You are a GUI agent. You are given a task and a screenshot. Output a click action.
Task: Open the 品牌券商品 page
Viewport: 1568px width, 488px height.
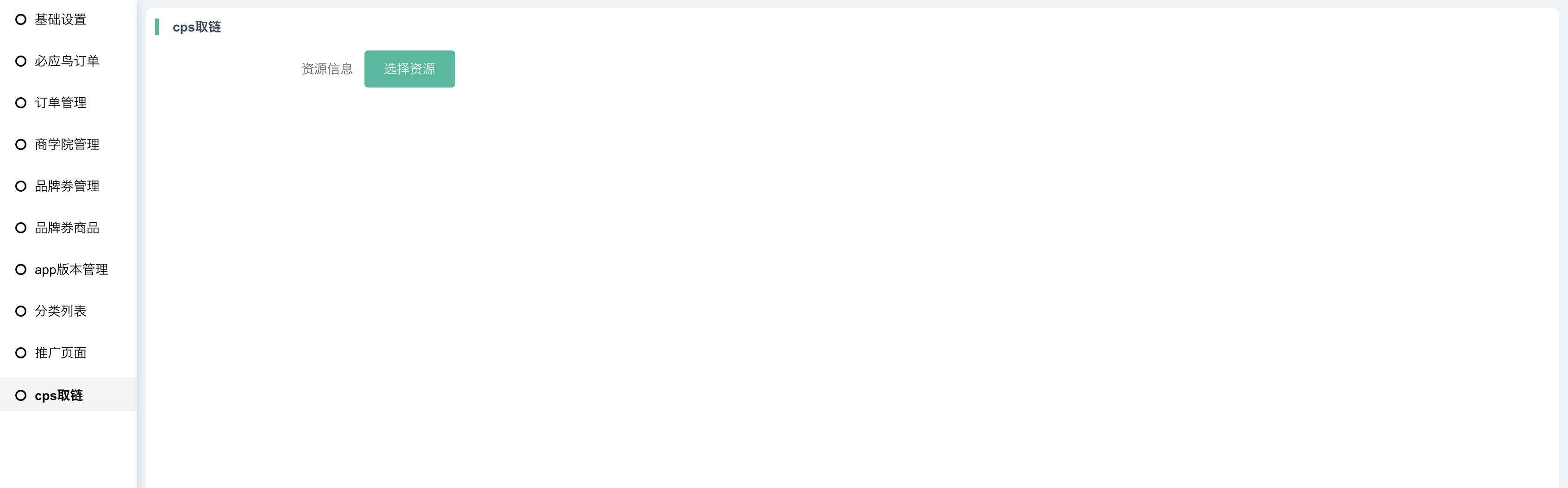tap(68, 228)
